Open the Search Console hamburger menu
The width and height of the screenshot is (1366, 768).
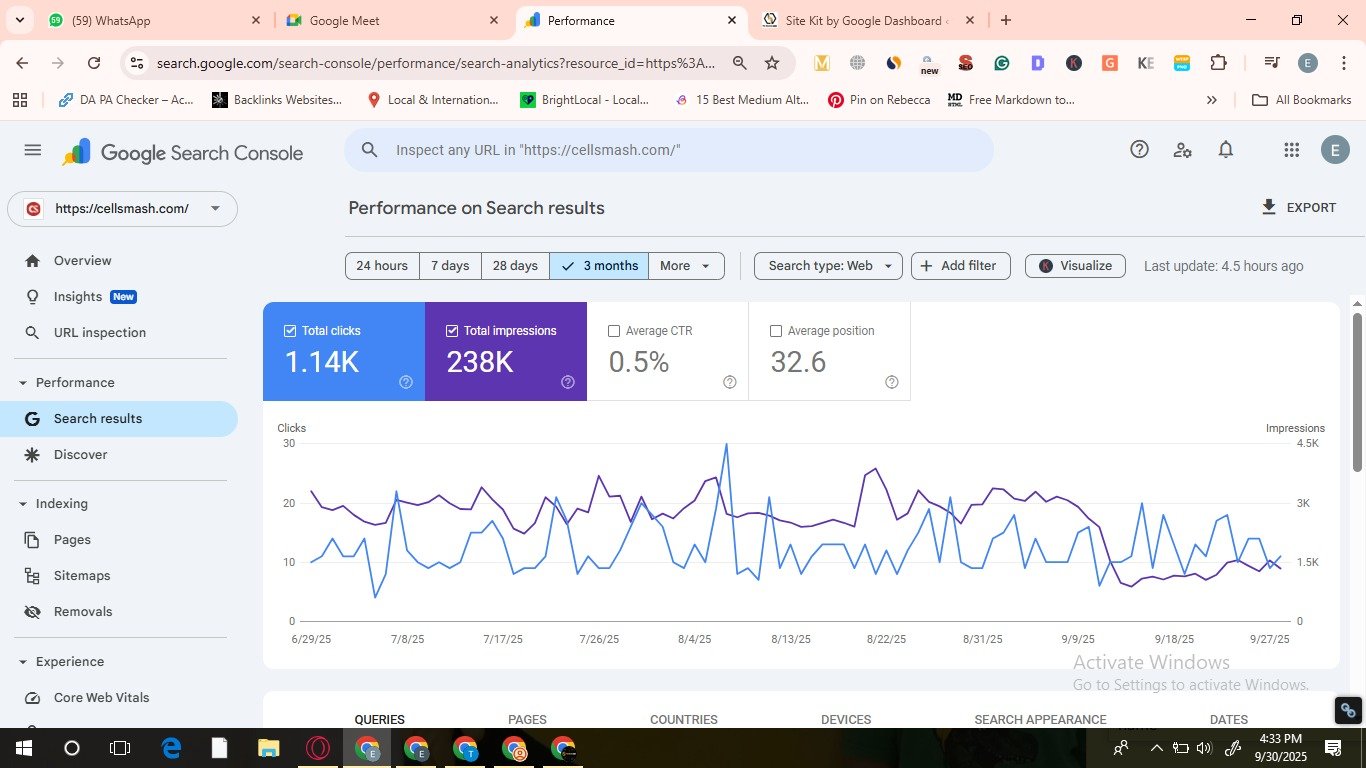tap(33, 150)
